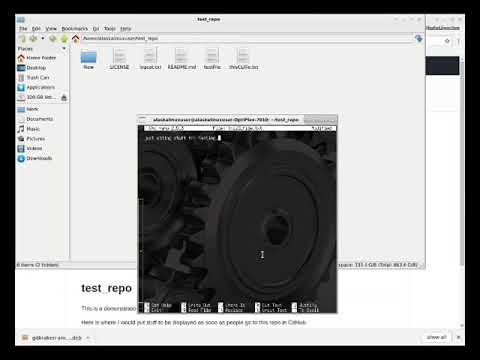Select the Videos bookmark
Image resolution: width=480 pixels, height=360 pixels.
[30, 148]
